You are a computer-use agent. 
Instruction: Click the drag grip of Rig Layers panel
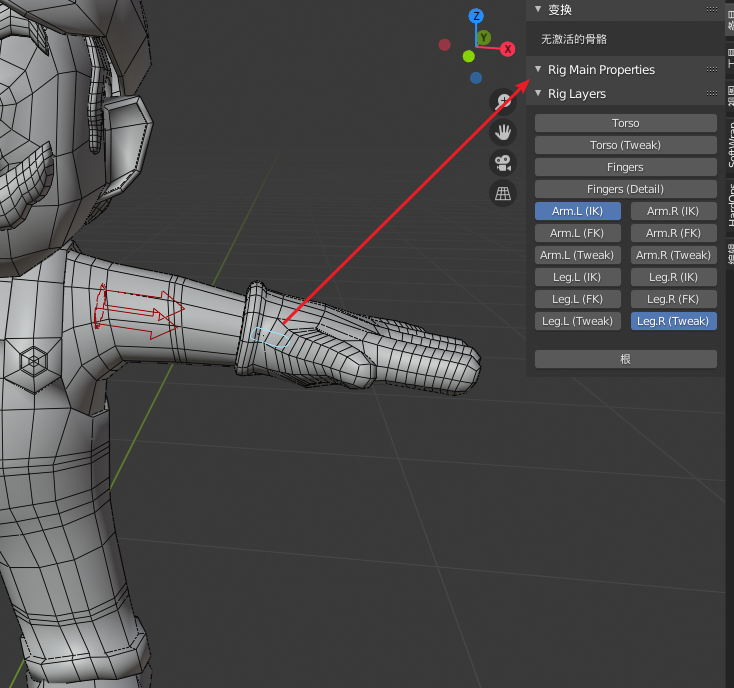(x=712, y=94)
